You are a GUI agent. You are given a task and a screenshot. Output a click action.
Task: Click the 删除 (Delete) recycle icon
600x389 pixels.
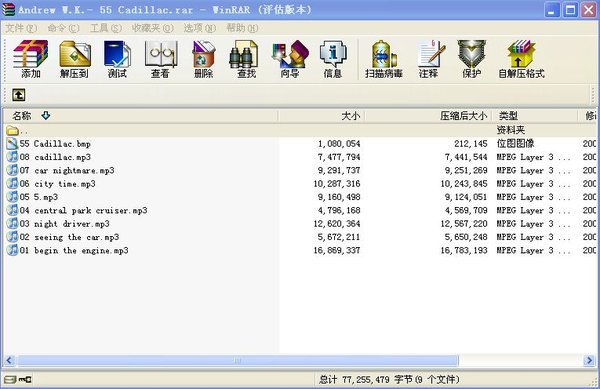pos(203,59)
